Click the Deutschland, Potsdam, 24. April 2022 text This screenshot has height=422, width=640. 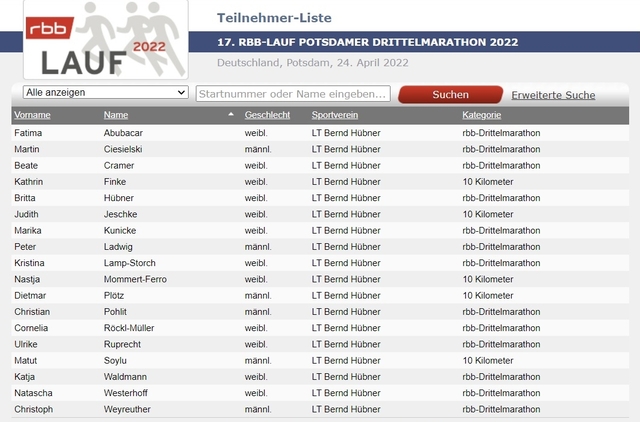pyautogui.click(x=313, y=63)
